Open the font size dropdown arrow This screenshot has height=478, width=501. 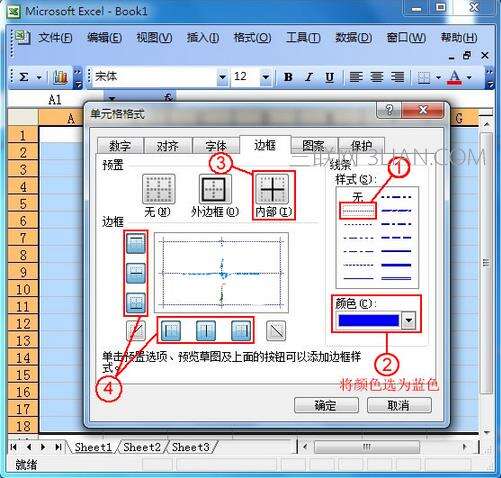pos(265,77)
